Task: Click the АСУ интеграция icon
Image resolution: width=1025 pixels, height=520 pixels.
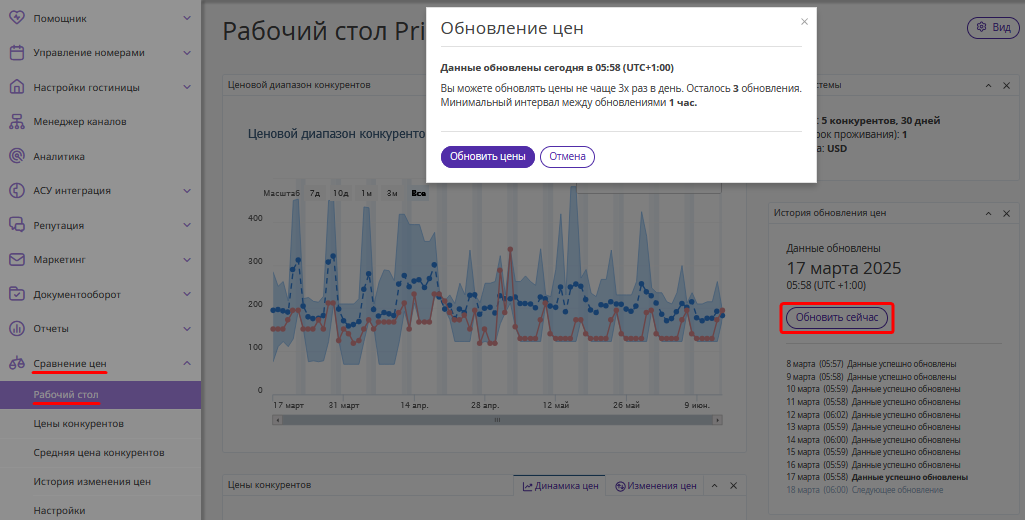Action: [x=17, y=191]
